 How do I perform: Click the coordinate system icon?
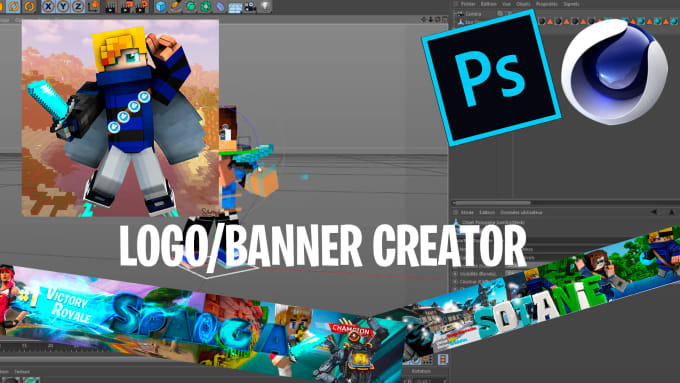coord(93,7)
